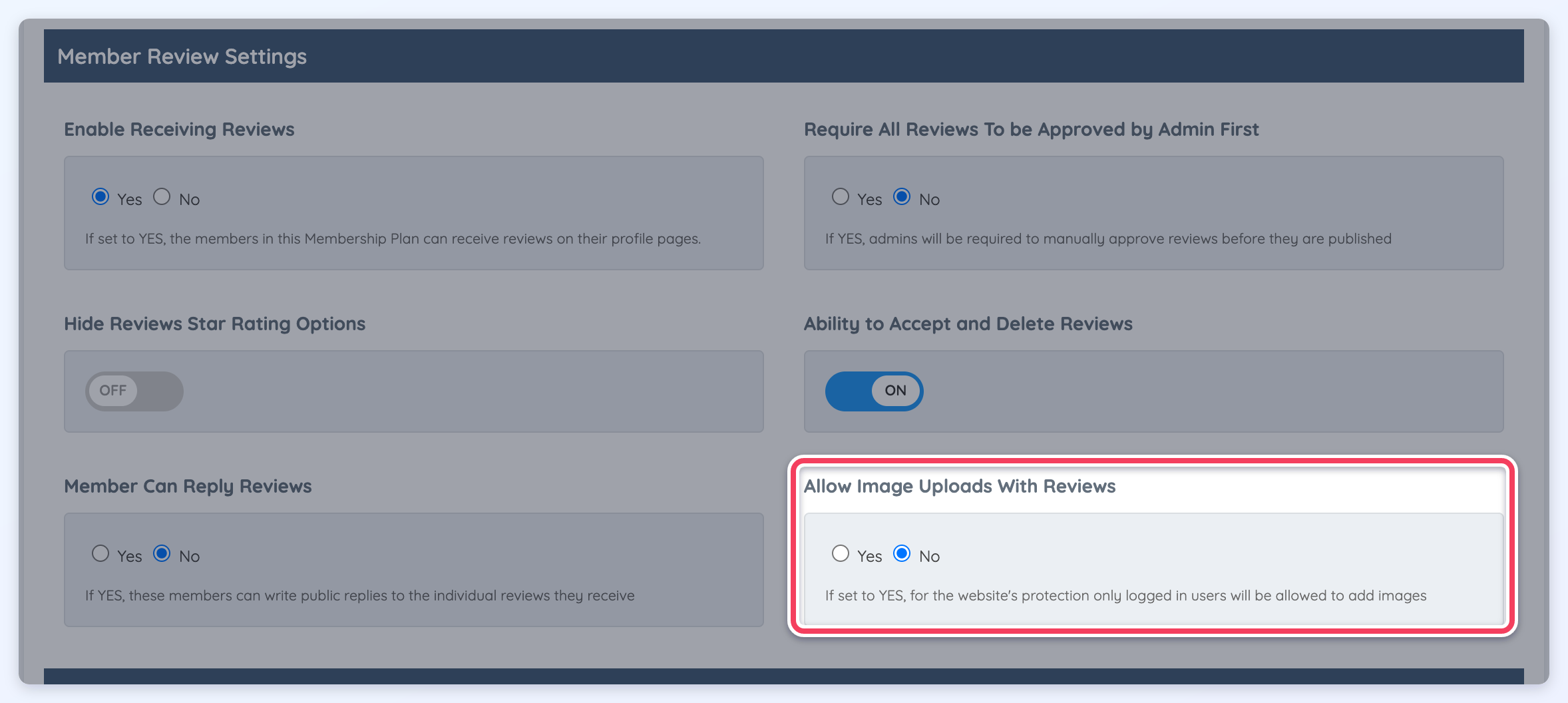Click the Require All Reviews approval heading

[x=1032, y=129]
